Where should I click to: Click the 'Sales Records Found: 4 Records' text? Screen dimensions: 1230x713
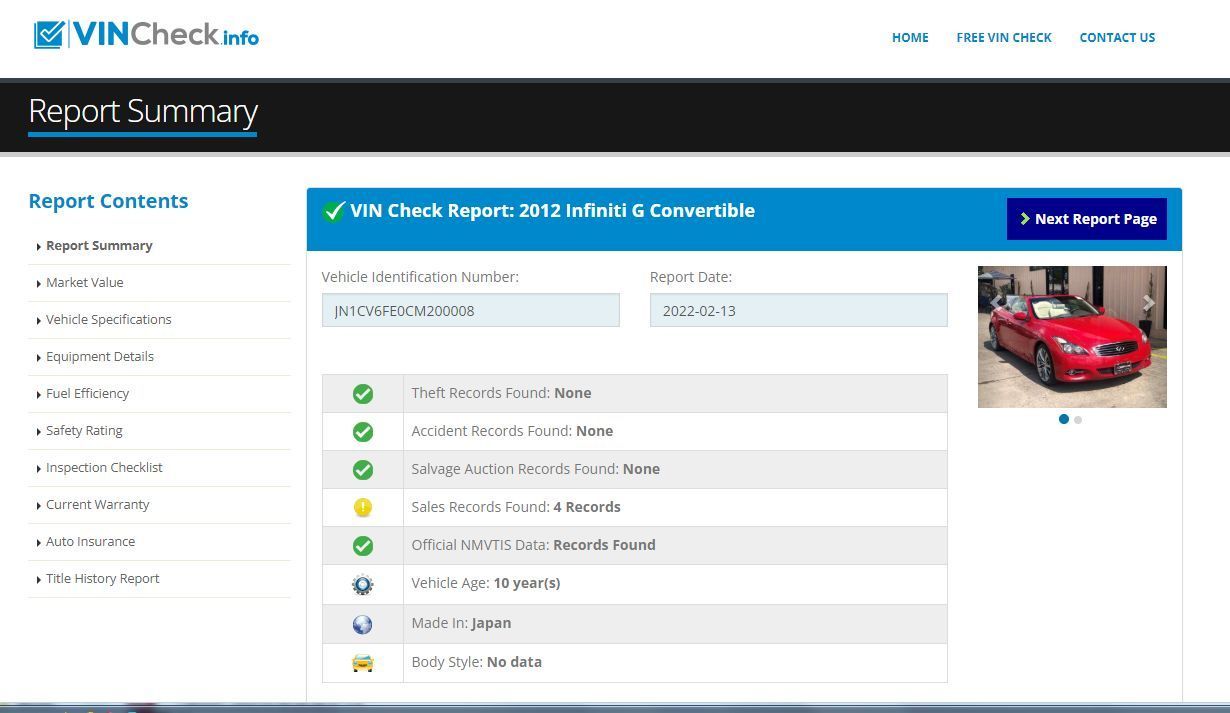coord(516,507)
